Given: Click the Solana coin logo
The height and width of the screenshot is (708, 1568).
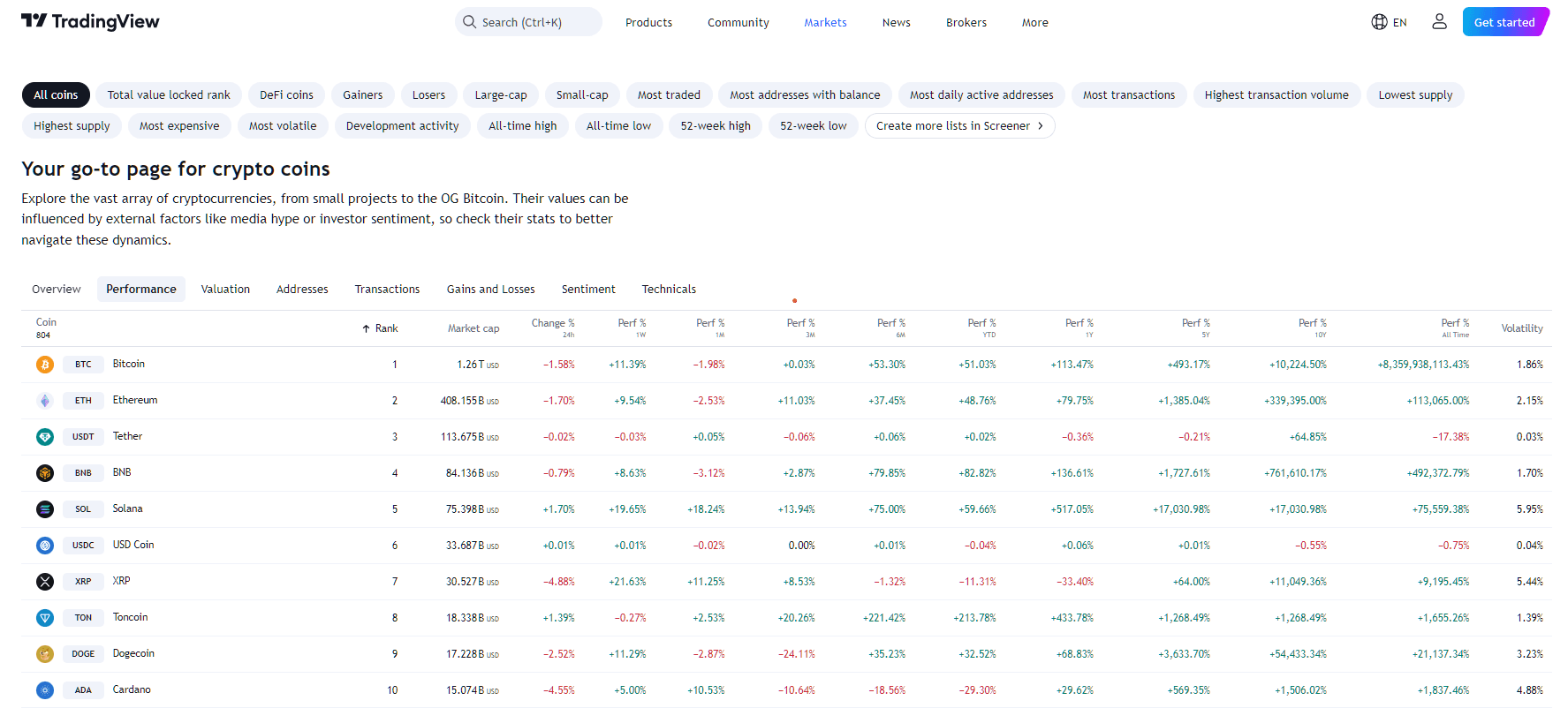Looking at the screenshot, I should click(45, 509).
